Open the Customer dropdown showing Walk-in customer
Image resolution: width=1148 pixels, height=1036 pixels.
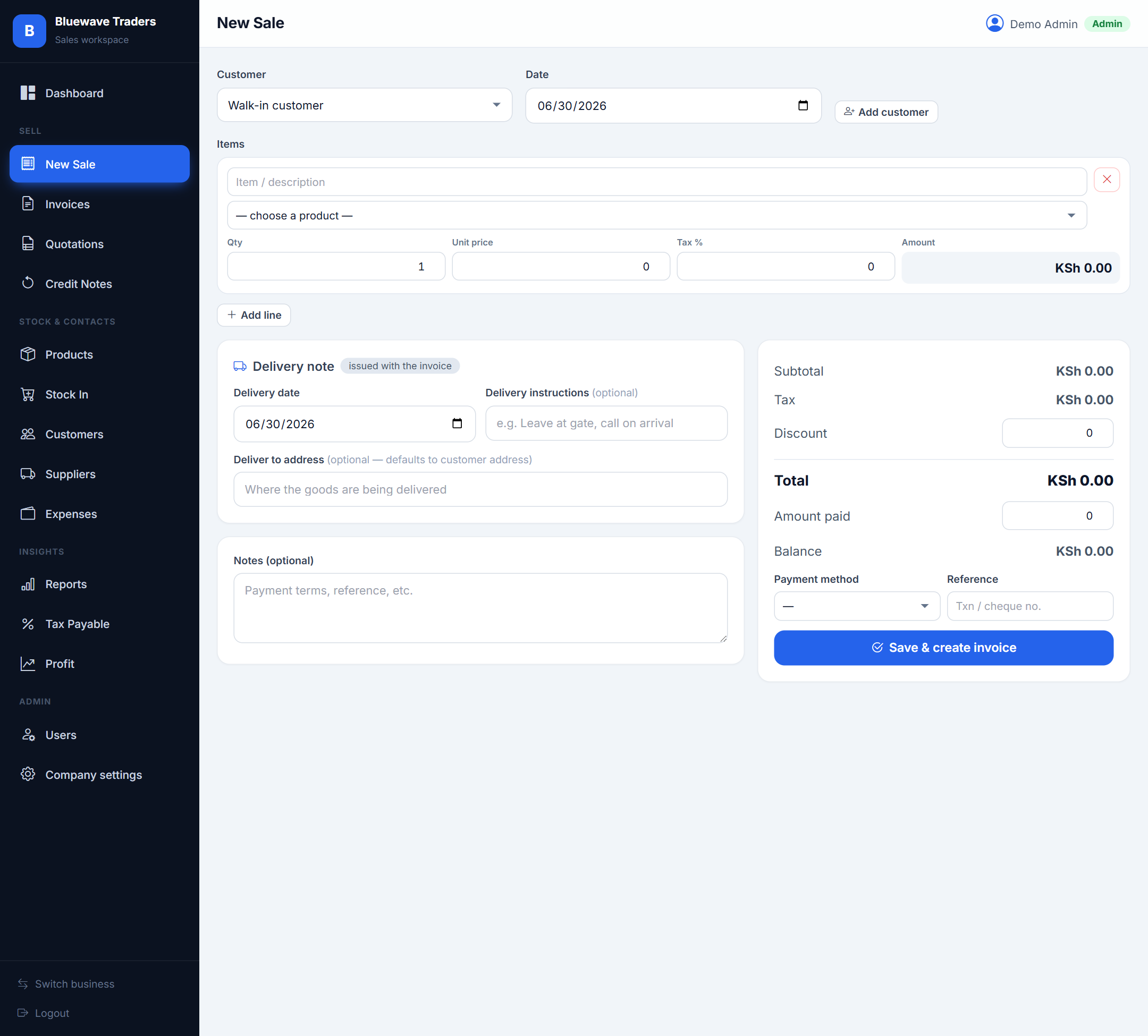(x=365, y=105)
